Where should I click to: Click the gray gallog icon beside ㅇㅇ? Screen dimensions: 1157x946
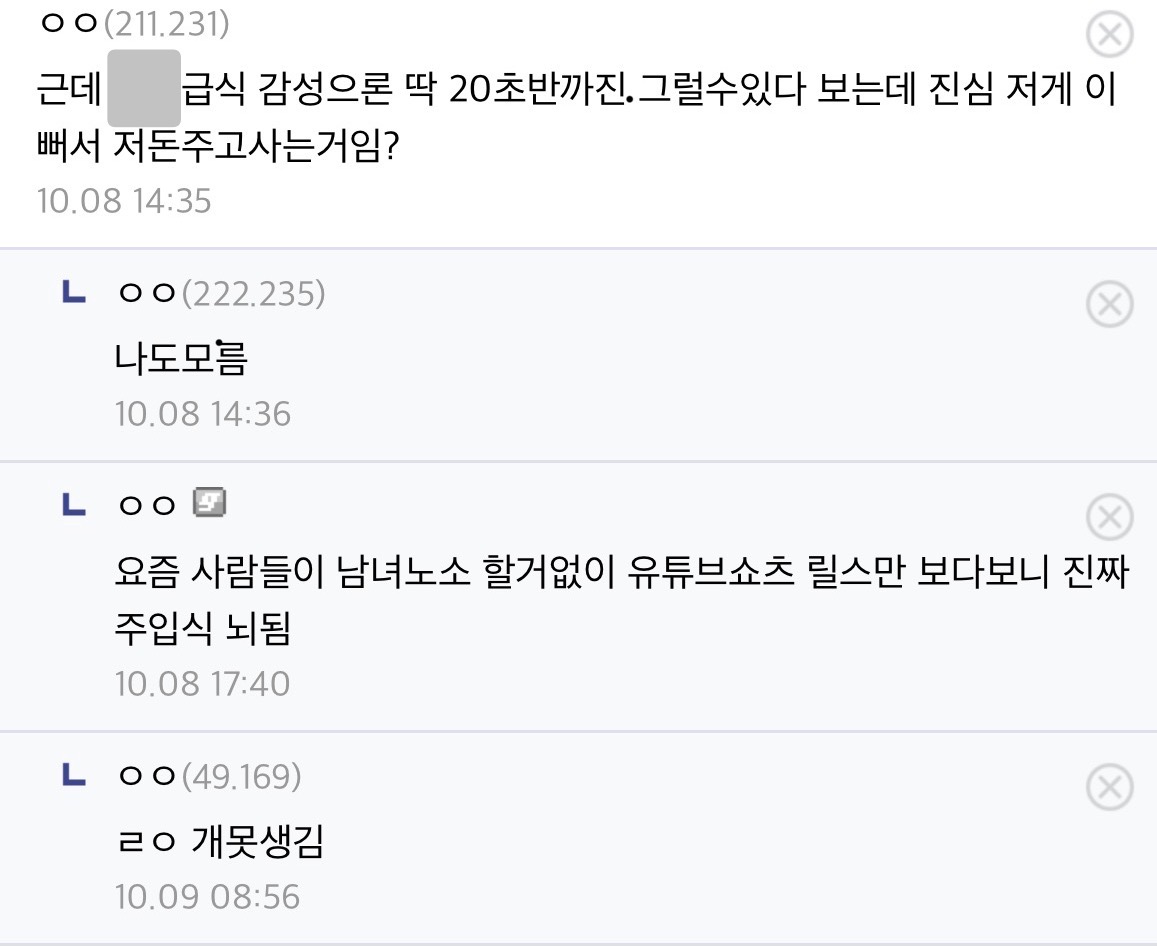(209, 503)
